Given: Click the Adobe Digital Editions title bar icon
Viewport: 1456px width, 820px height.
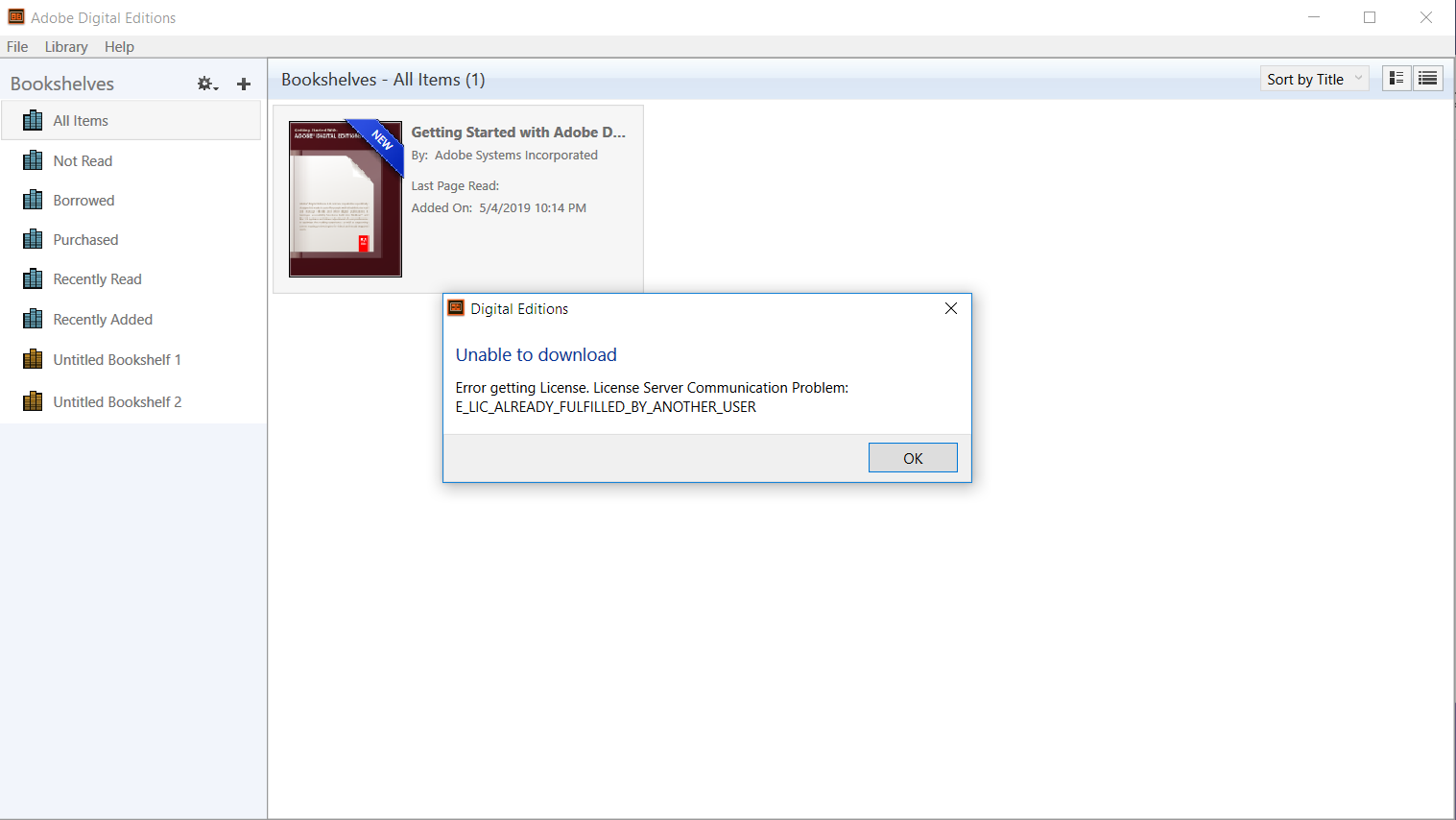Looking at the screenshot, I should (x=16, y=17).
